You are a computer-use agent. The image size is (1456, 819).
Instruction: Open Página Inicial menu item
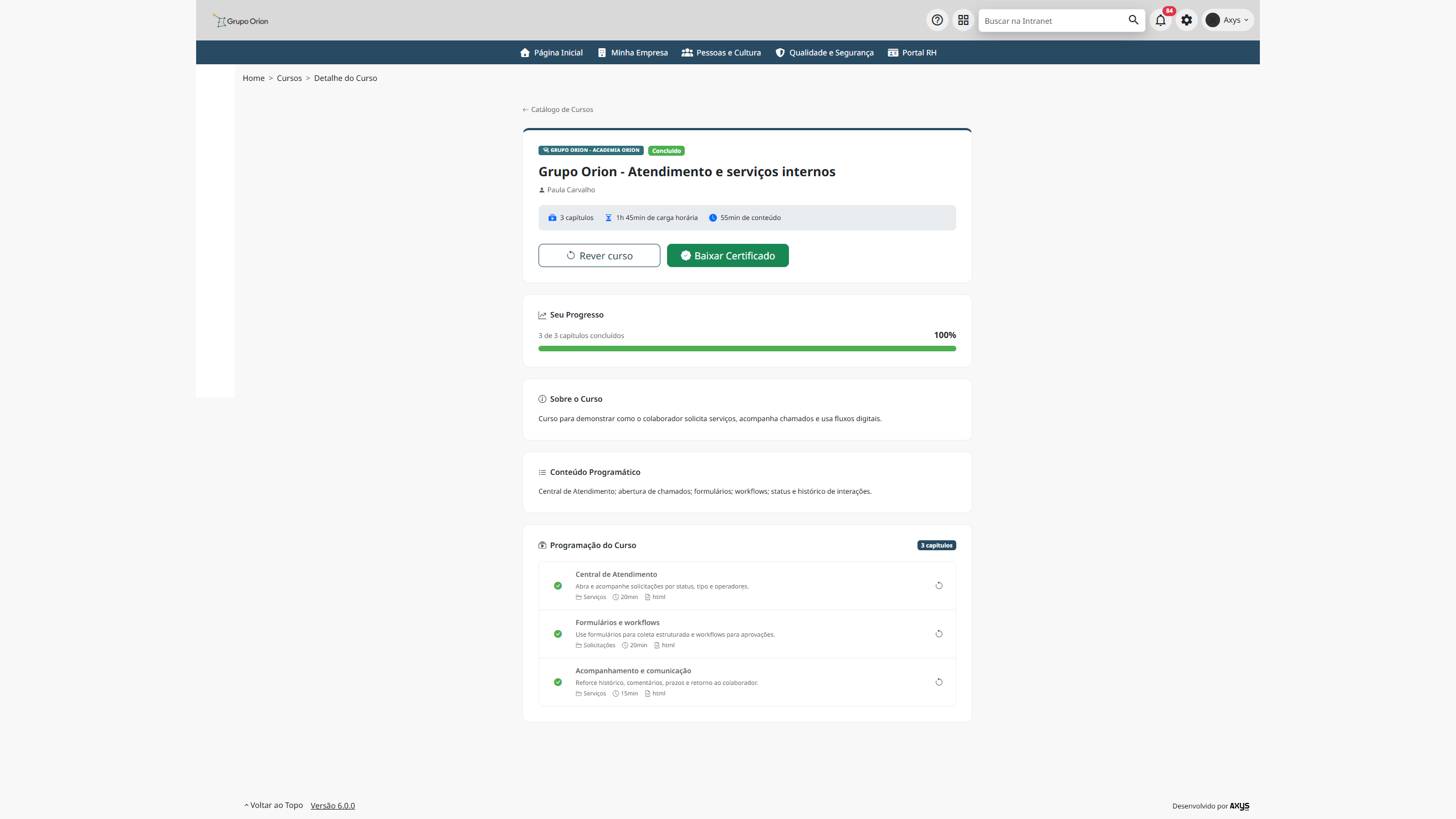[x=551, y=53]
